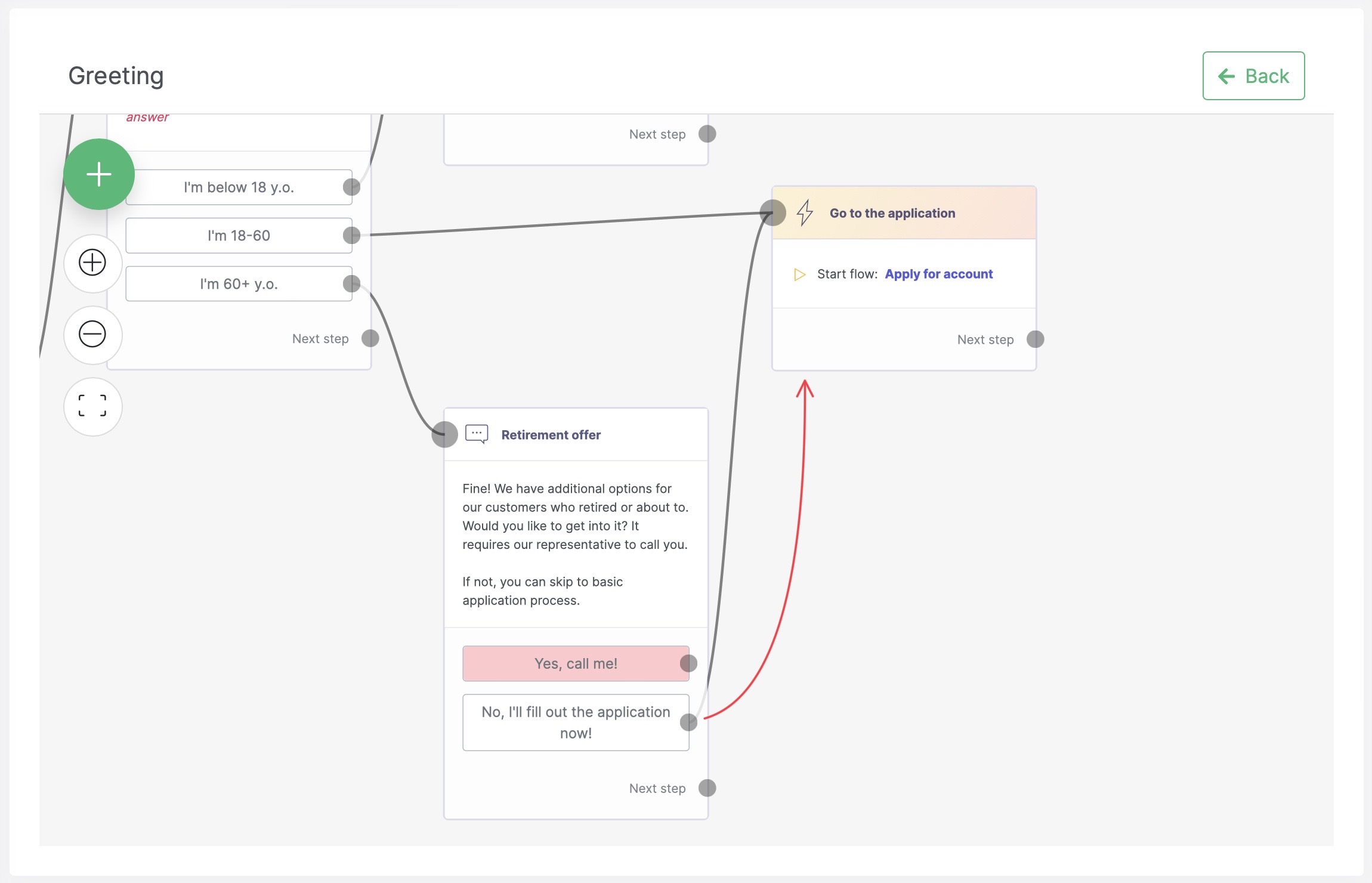Select the "I'm 18-60" answer option

(x=239, y=236)
